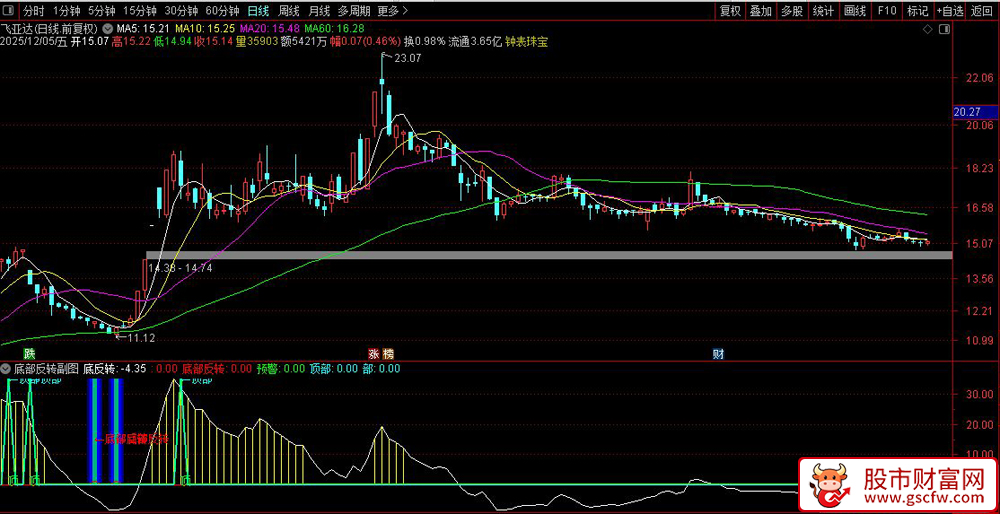
Task: Click the green 跌 marker on the chart
Action: [29, 354]
